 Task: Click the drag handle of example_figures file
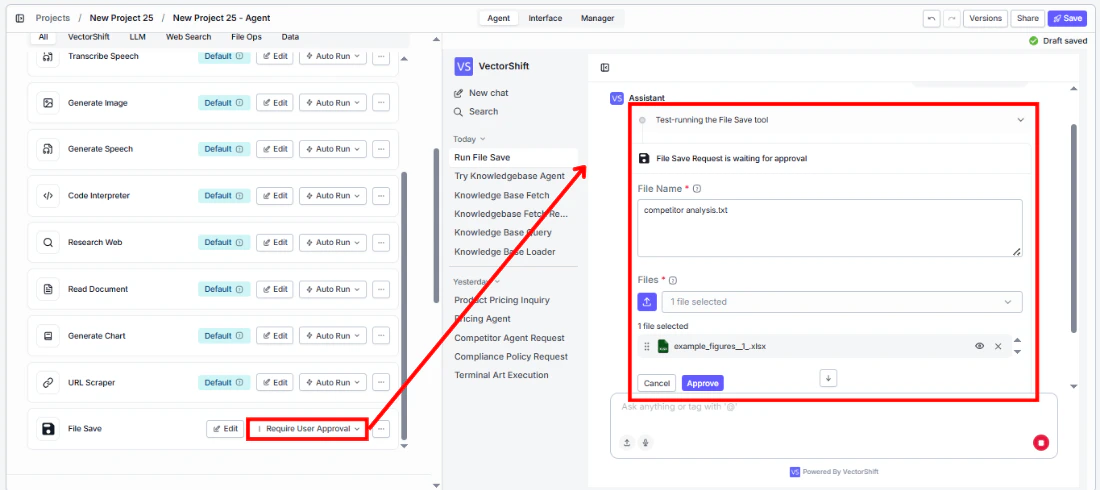tap(647, 346)
